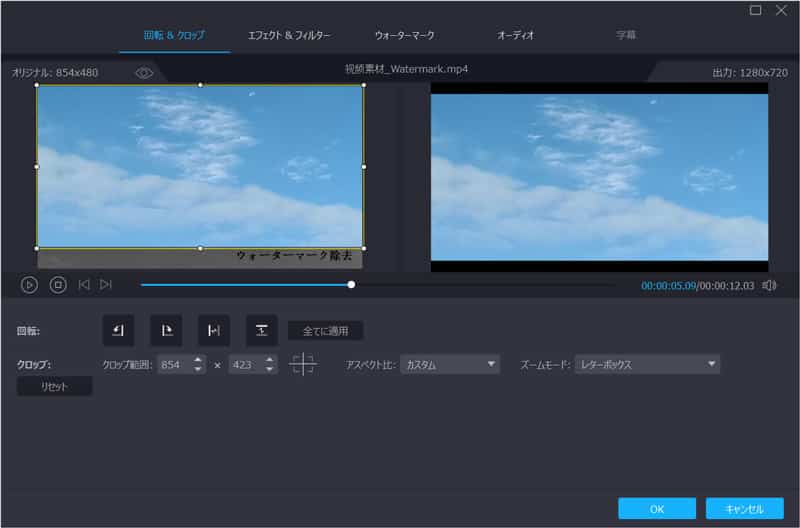Rotate video 90 degrees left
The width and height of the screenshot is (800, 528).
[118, 330]
